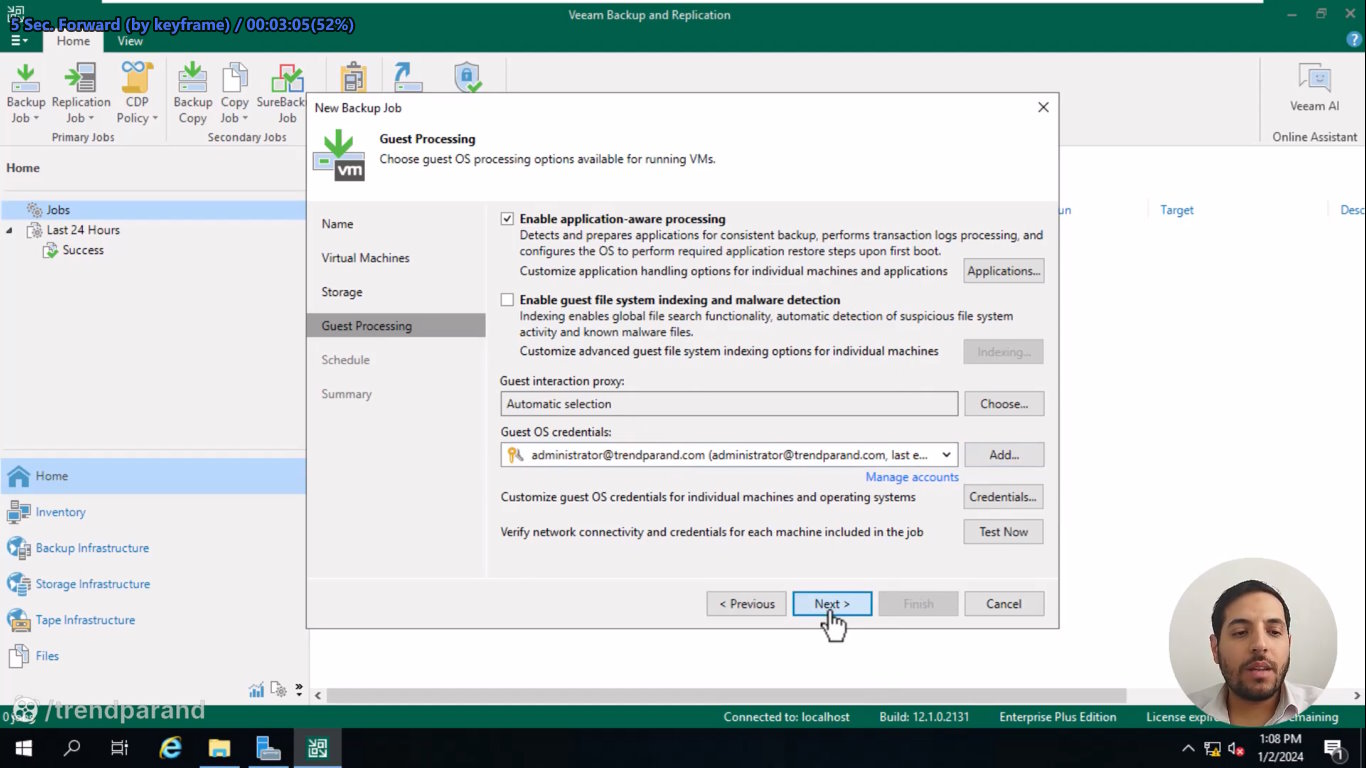Viewport: 1366px width, 768px height.
Task: Click Add... to add credentials
Action: click(x=1004, y=455)
